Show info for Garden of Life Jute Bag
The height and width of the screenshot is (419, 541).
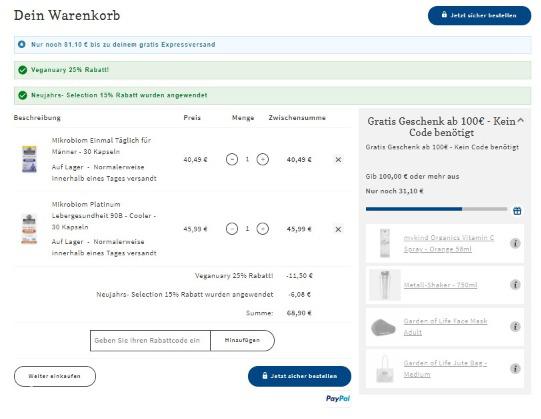coord(515,369)
